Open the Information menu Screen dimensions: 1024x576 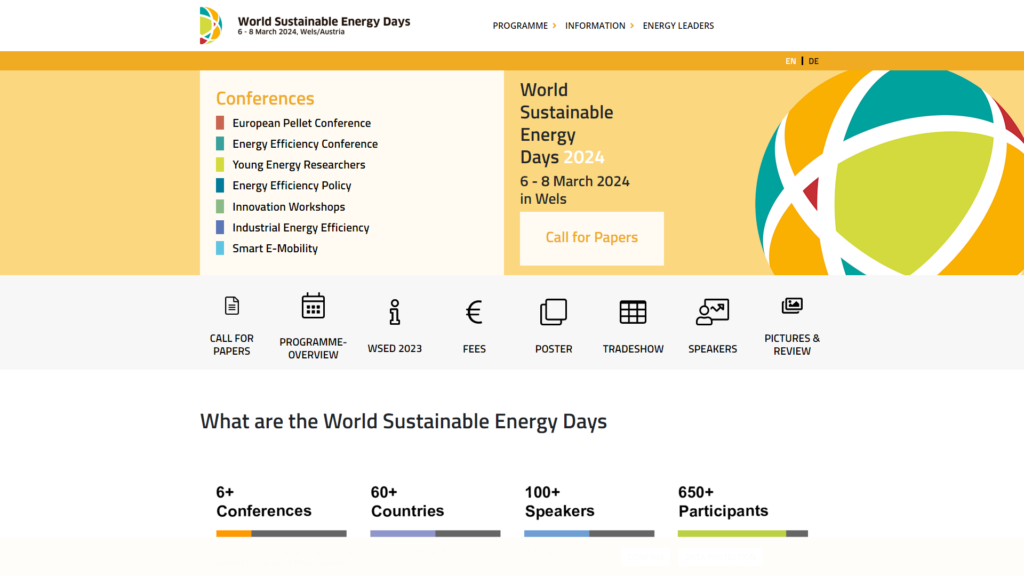[595, 25]
